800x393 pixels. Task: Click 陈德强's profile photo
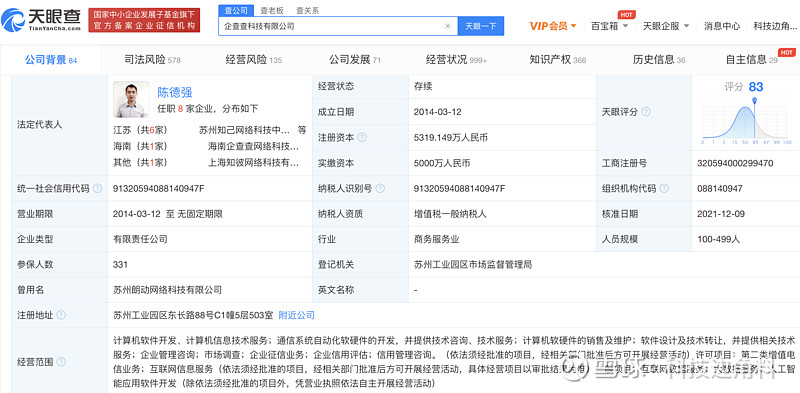[x=131, y=99]
